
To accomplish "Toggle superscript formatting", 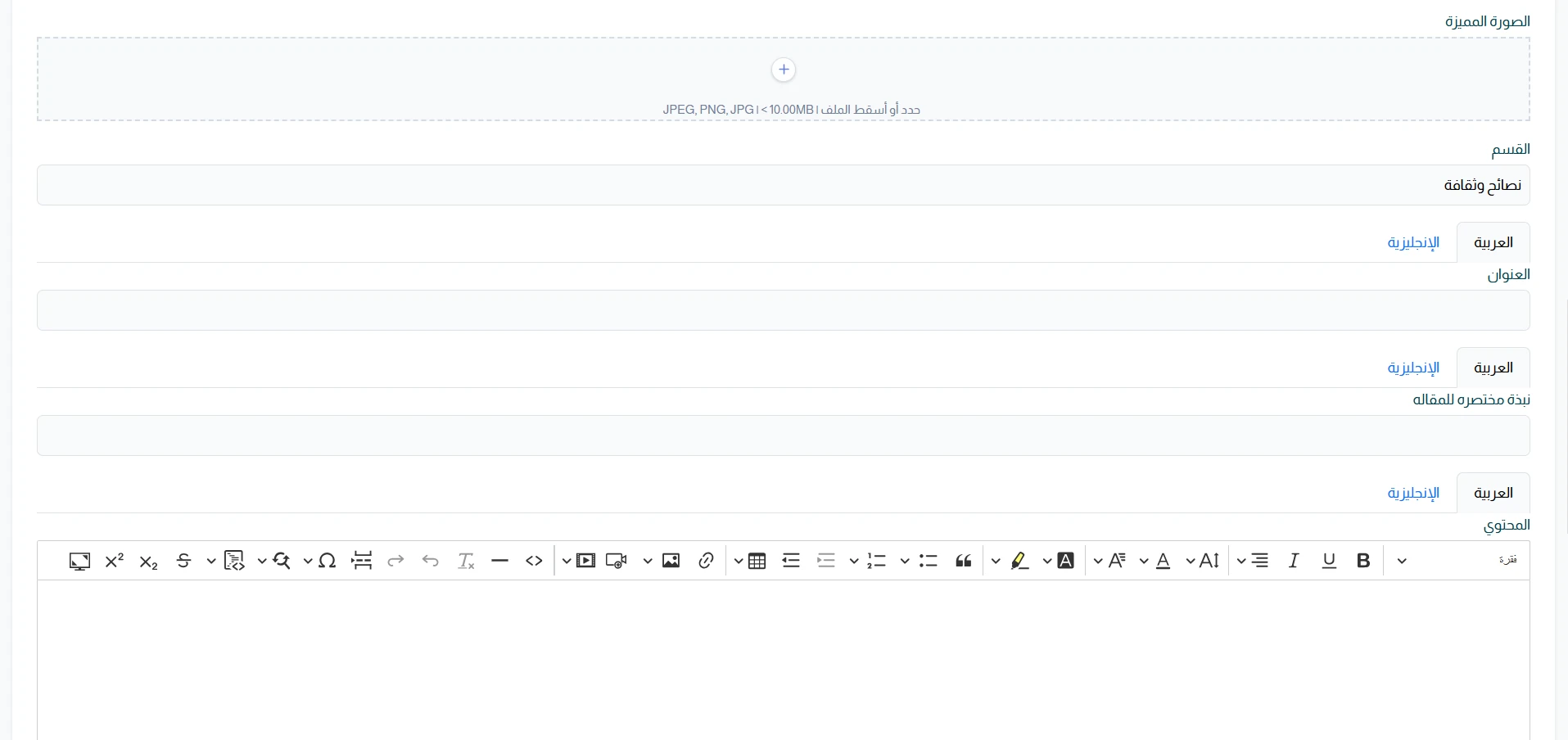I will pos(115,561).
